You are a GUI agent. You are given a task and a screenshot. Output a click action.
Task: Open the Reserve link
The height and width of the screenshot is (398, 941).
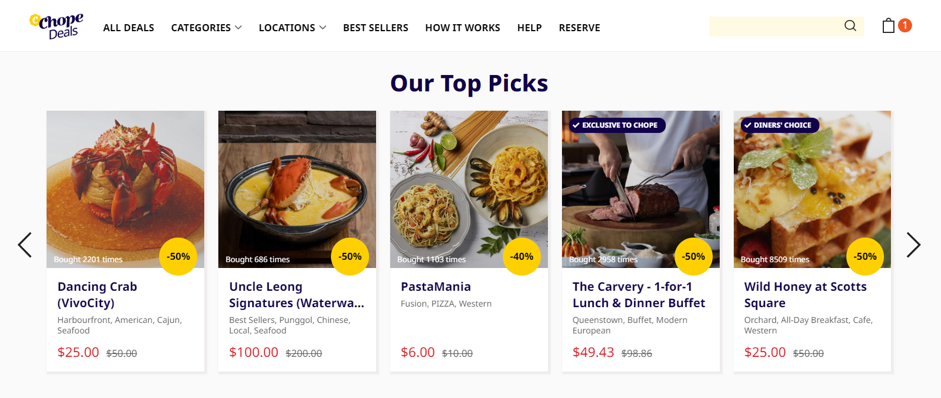tap(579, 28)
